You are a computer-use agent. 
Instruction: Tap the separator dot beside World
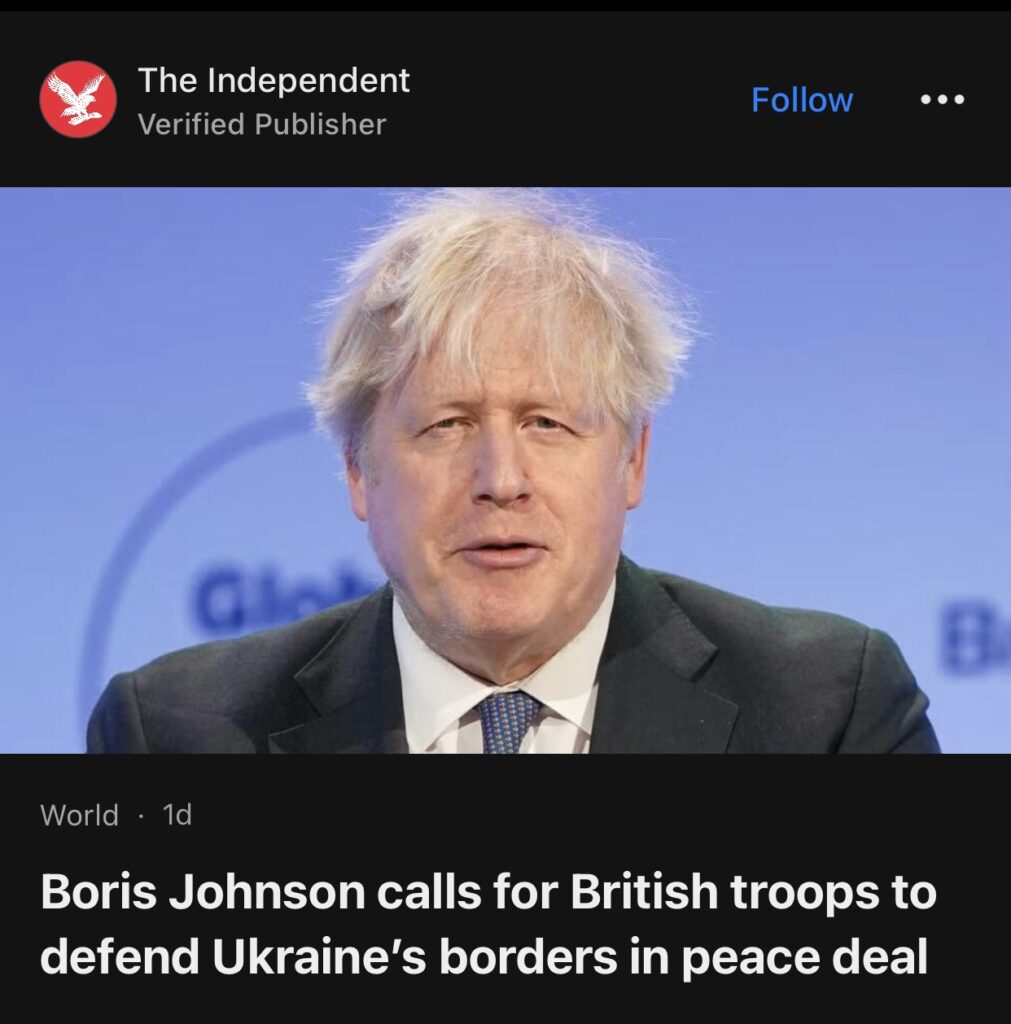coord(140,816)
